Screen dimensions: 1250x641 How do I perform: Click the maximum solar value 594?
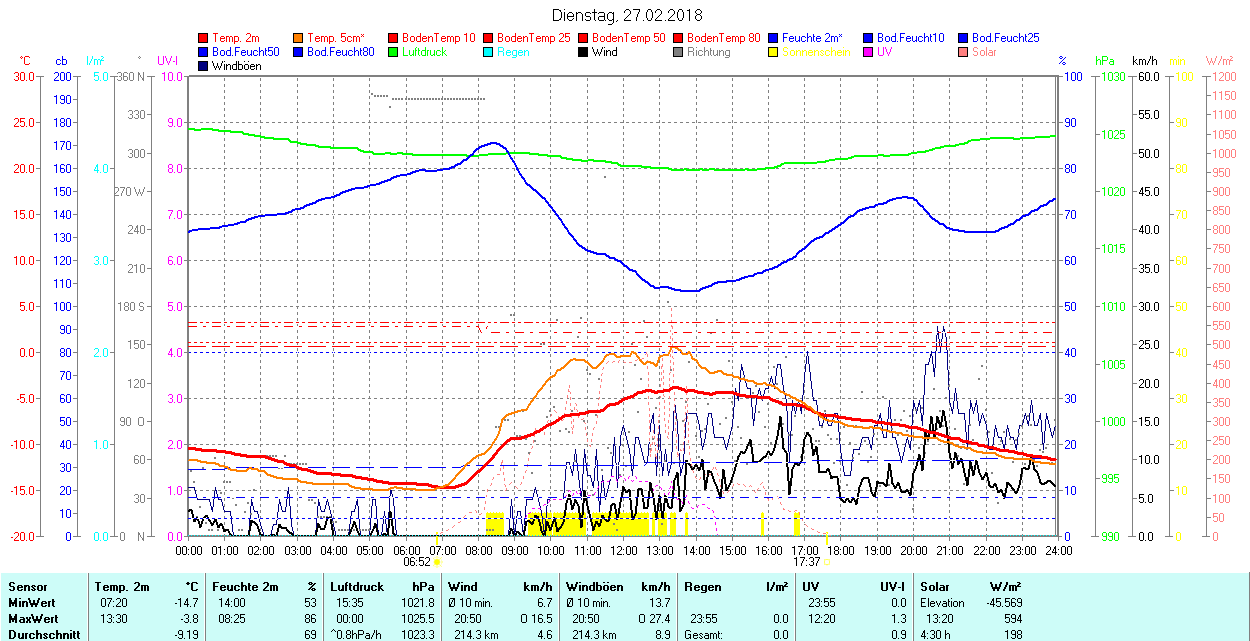[1012, 619]
